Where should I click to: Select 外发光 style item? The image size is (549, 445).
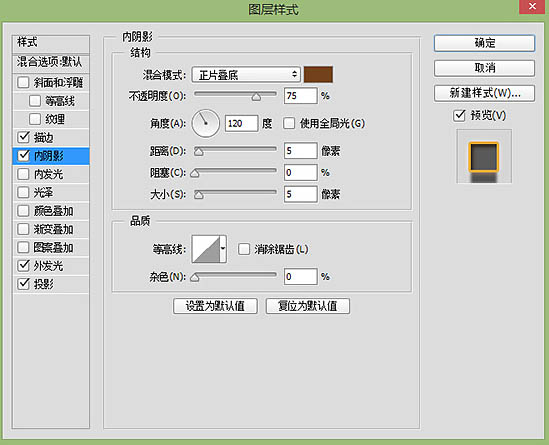[x=51, y=266]
